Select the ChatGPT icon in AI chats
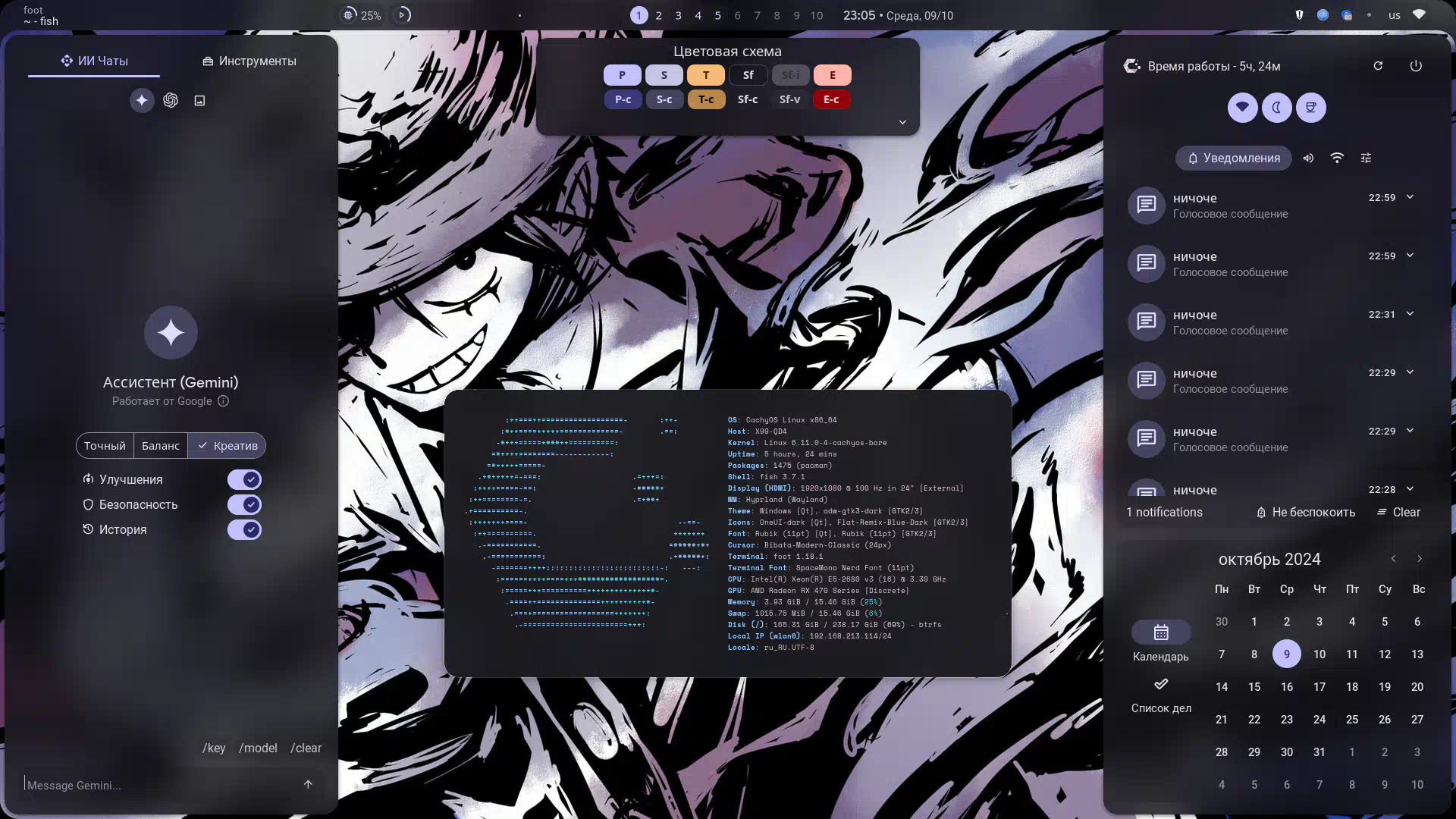The width and height of the screenshot is (1456, 819). [171, 100]
